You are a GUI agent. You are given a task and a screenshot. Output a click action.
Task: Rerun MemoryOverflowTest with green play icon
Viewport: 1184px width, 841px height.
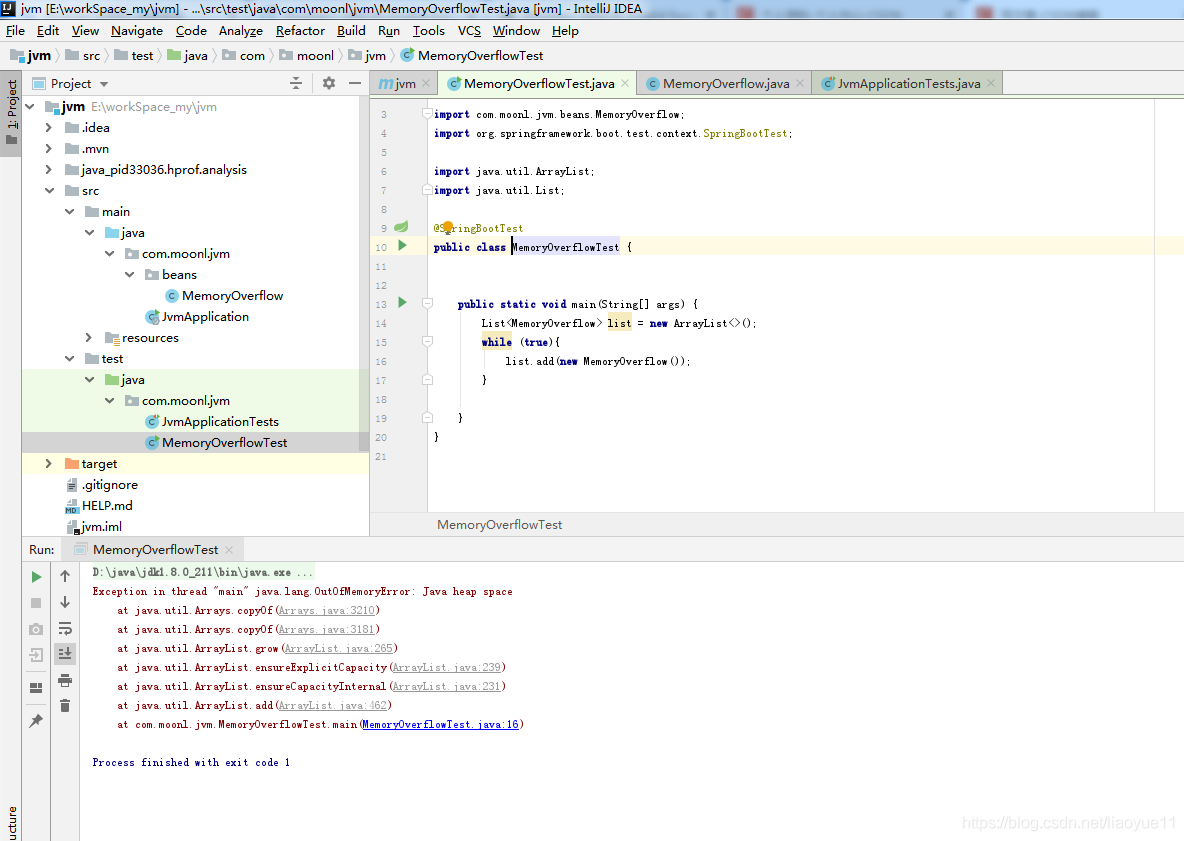36,577
